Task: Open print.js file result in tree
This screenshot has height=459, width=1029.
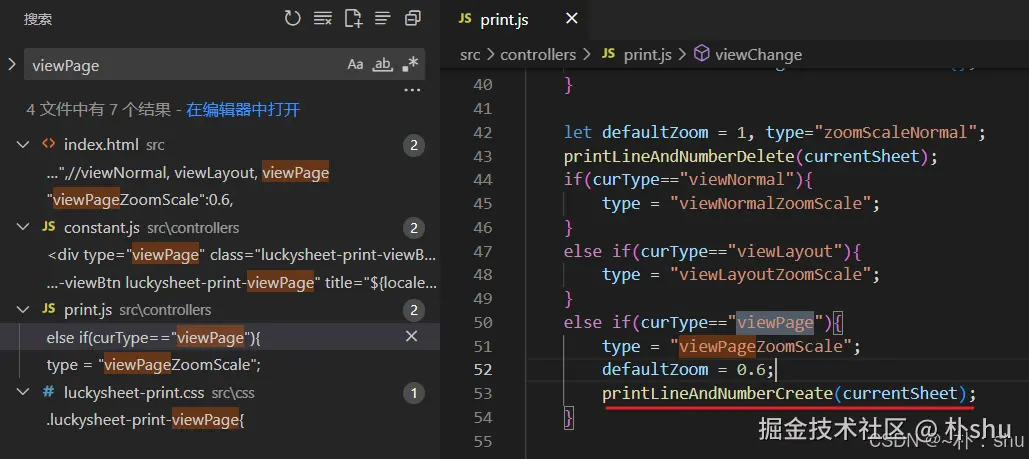Action: coord(88,310)
